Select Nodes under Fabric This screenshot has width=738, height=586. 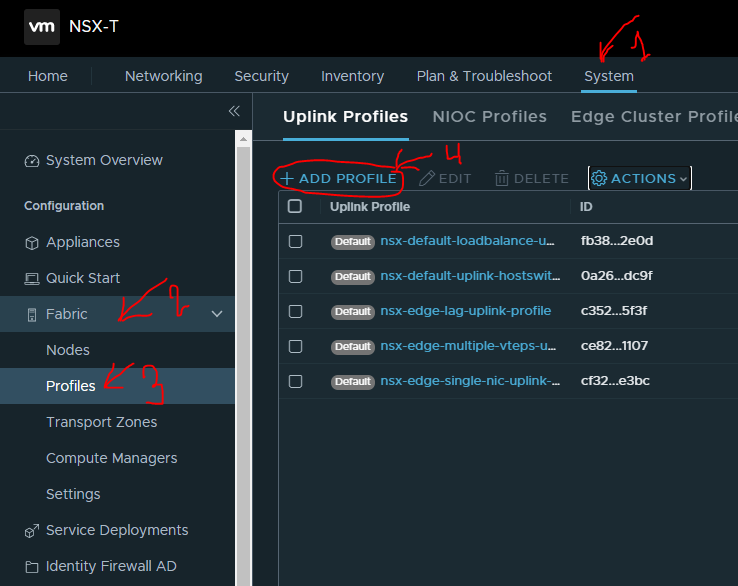click(68, 350)
